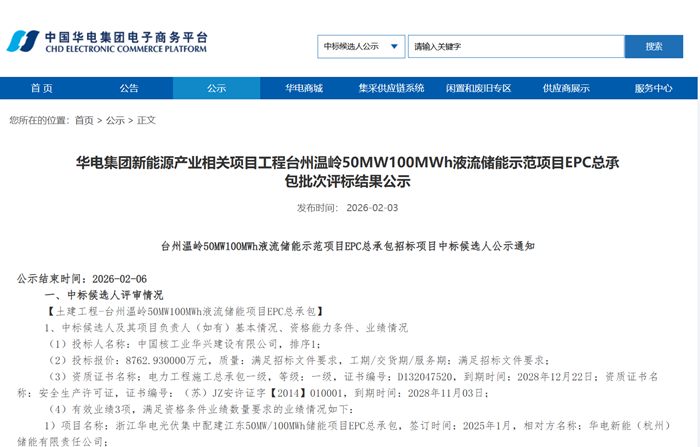Viewport: 700px width, 447px height.
Task: Click the China Huadian swirl logo
Action: point(22,42)
